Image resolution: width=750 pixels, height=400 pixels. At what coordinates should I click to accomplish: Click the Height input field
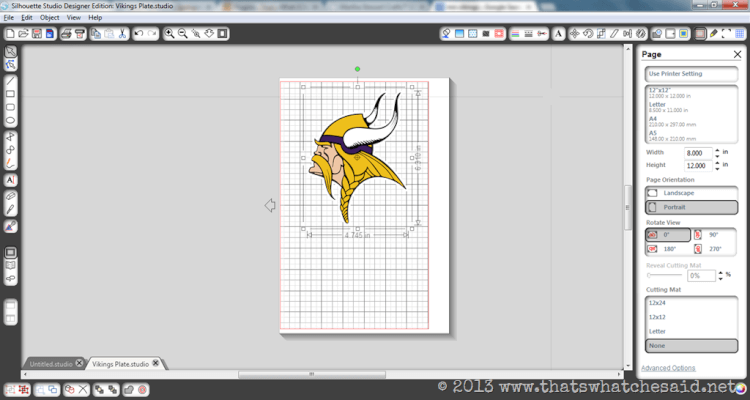pyautogui.click(x=698, y=166)
